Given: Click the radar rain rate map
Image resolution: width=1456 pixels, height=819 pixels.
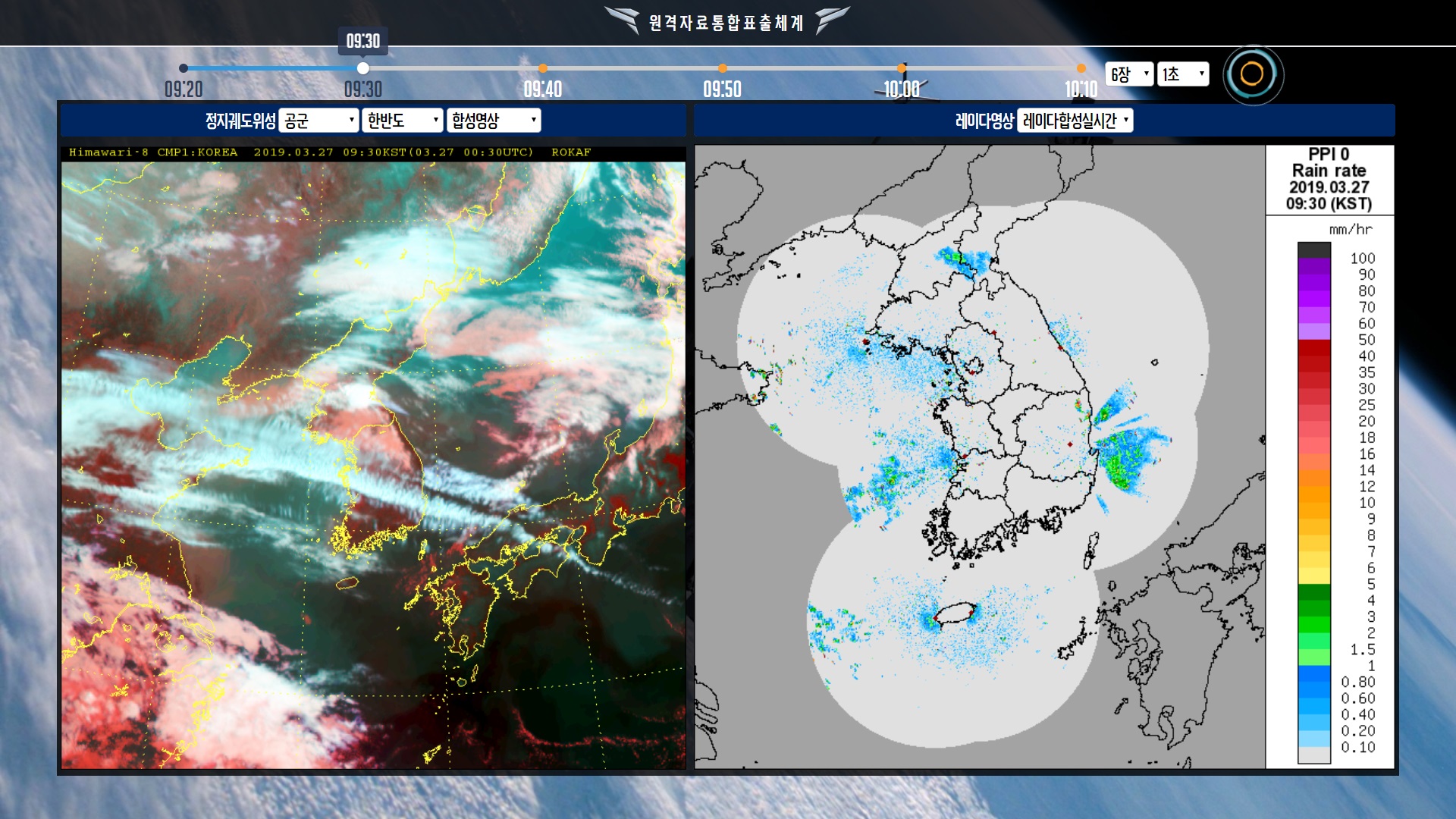Looking at the screenshot, I should (980, 457).
